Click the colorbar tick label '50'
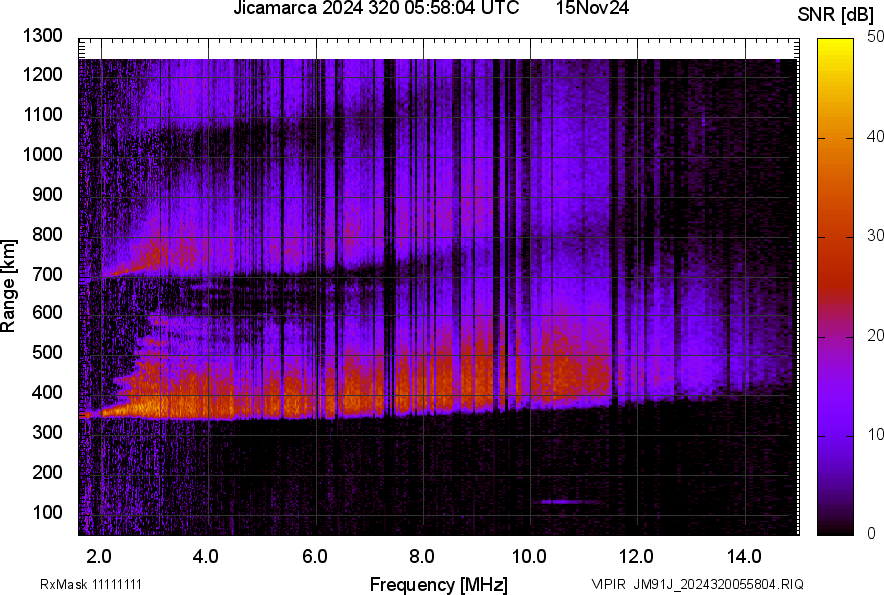This screenshot has width=884, height=595. [x=875, y=37]
